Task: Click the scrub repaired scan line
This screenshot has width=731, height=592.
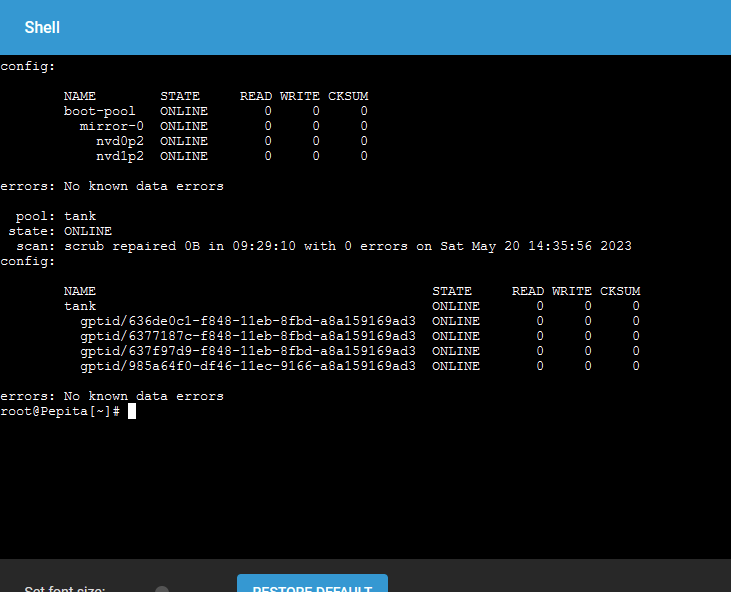Action: coord(324,246)
